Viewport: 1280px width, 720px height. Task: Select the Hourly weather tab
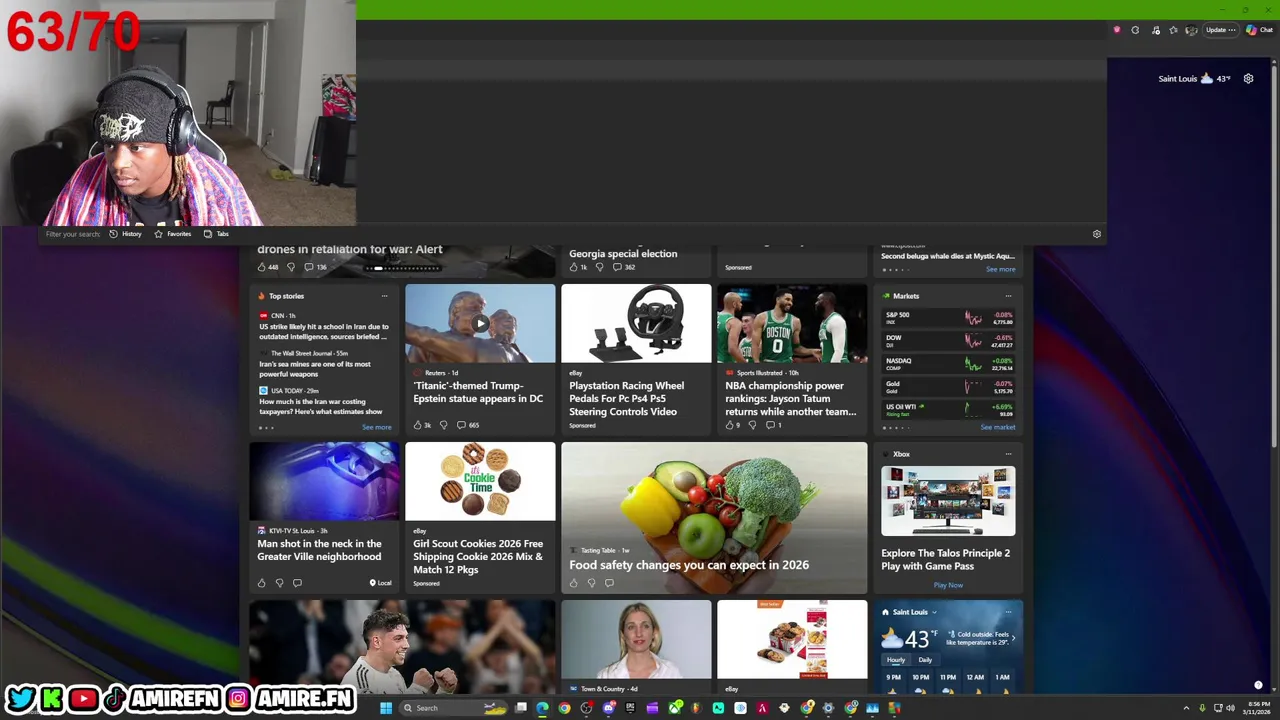[896, 660]
